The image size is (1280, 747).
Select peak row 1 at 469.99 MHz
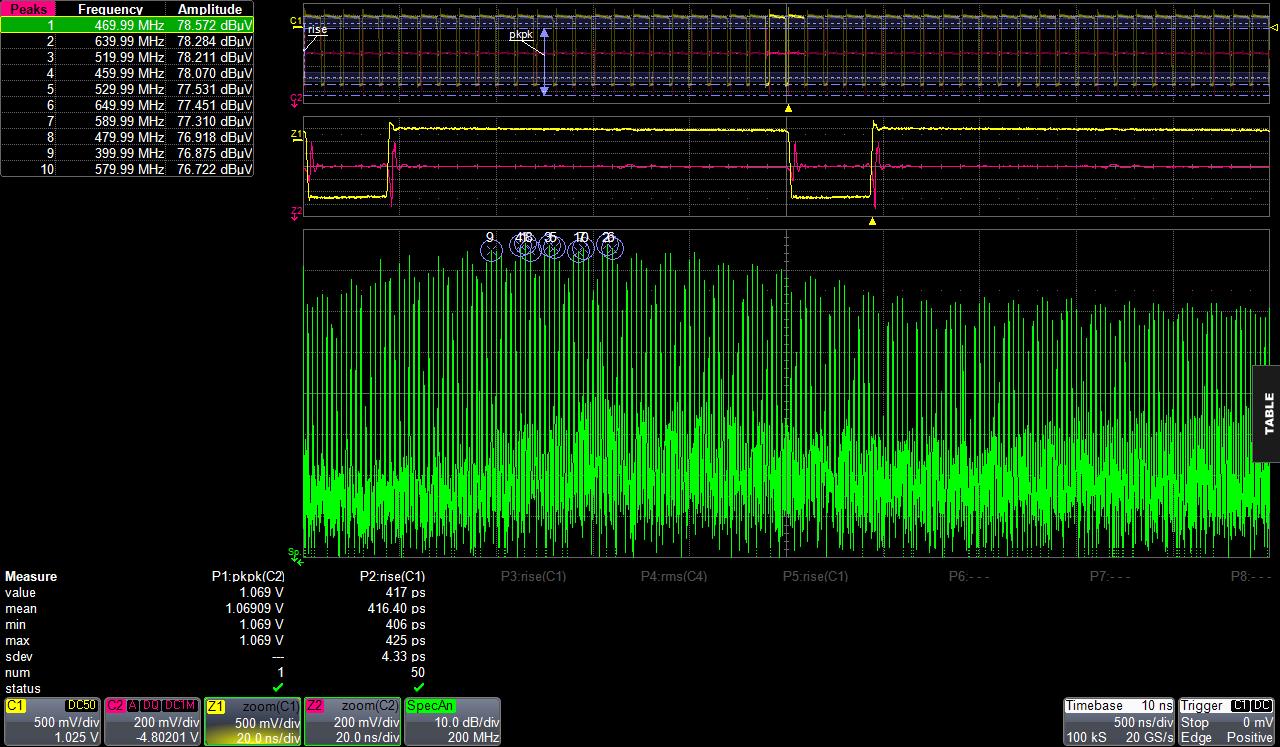pyautogui.click(x=127, y=25)
